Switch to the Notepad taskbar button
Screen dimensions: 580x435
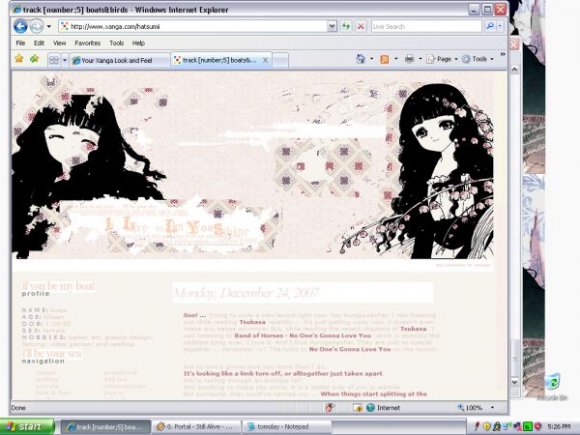pyautogui.click(x=287, y=427)
